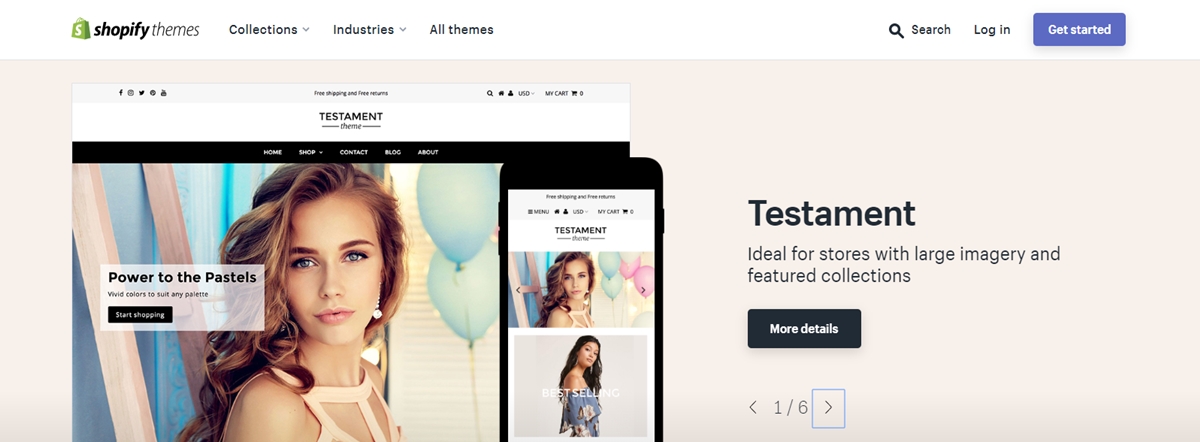Image resolution: width=1200 pixels, height=442 pixels.
Task: Open the Log in link
Action: coord(992,30)
